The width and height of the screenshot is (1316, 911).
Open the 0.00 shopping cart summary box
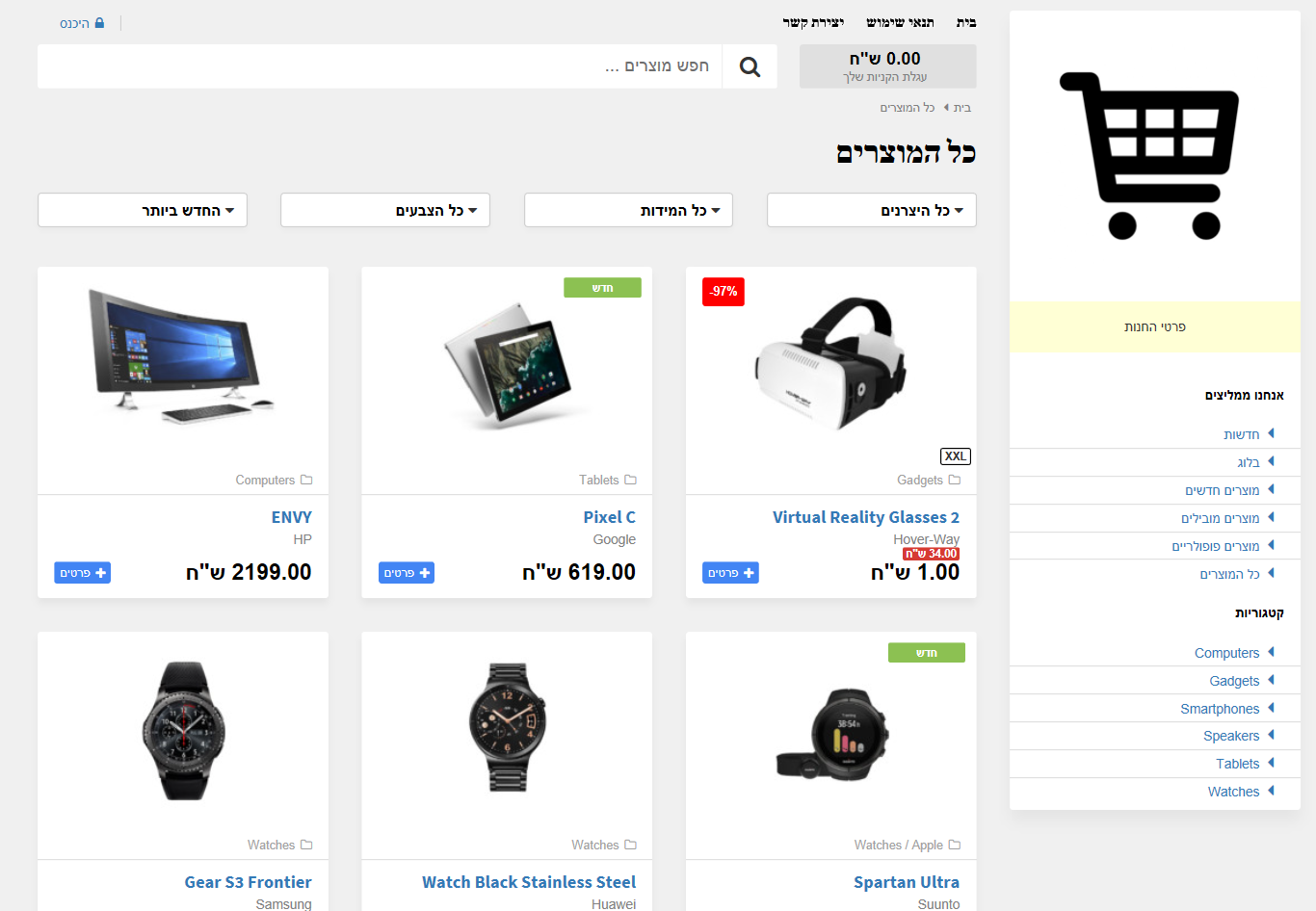pyautogui.click(x=888, y=66)
